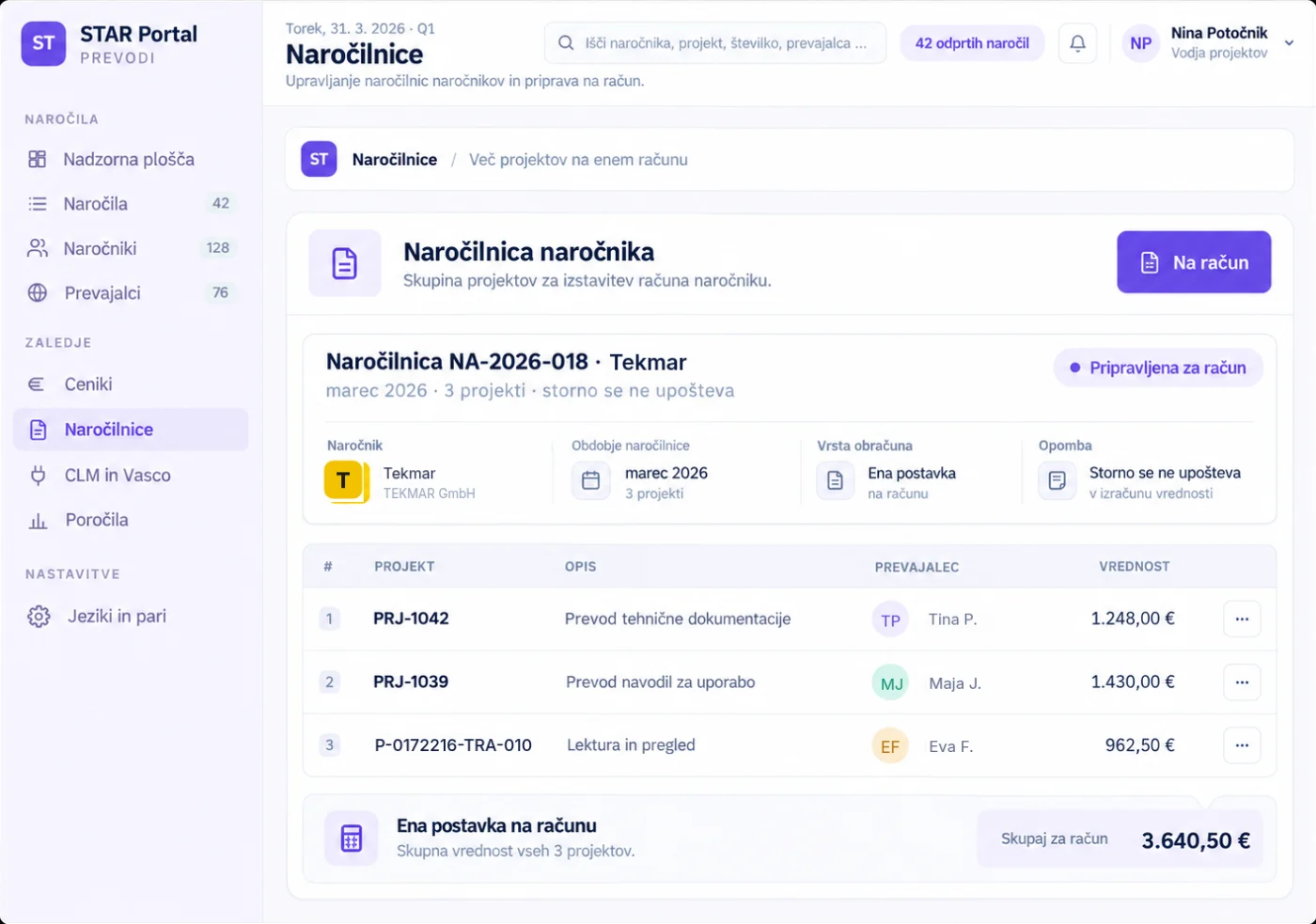The height and width of the screenshot is (924, 1316).
Task: Focus the search field Išči naročnika
Action: coord(715,43)
